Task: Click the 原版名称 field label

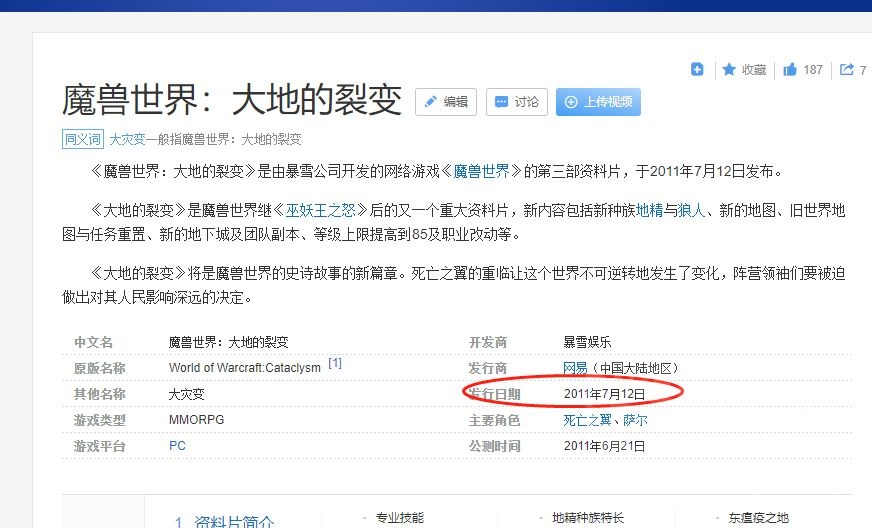Action: pyautogui.click(x=100, y=368)
